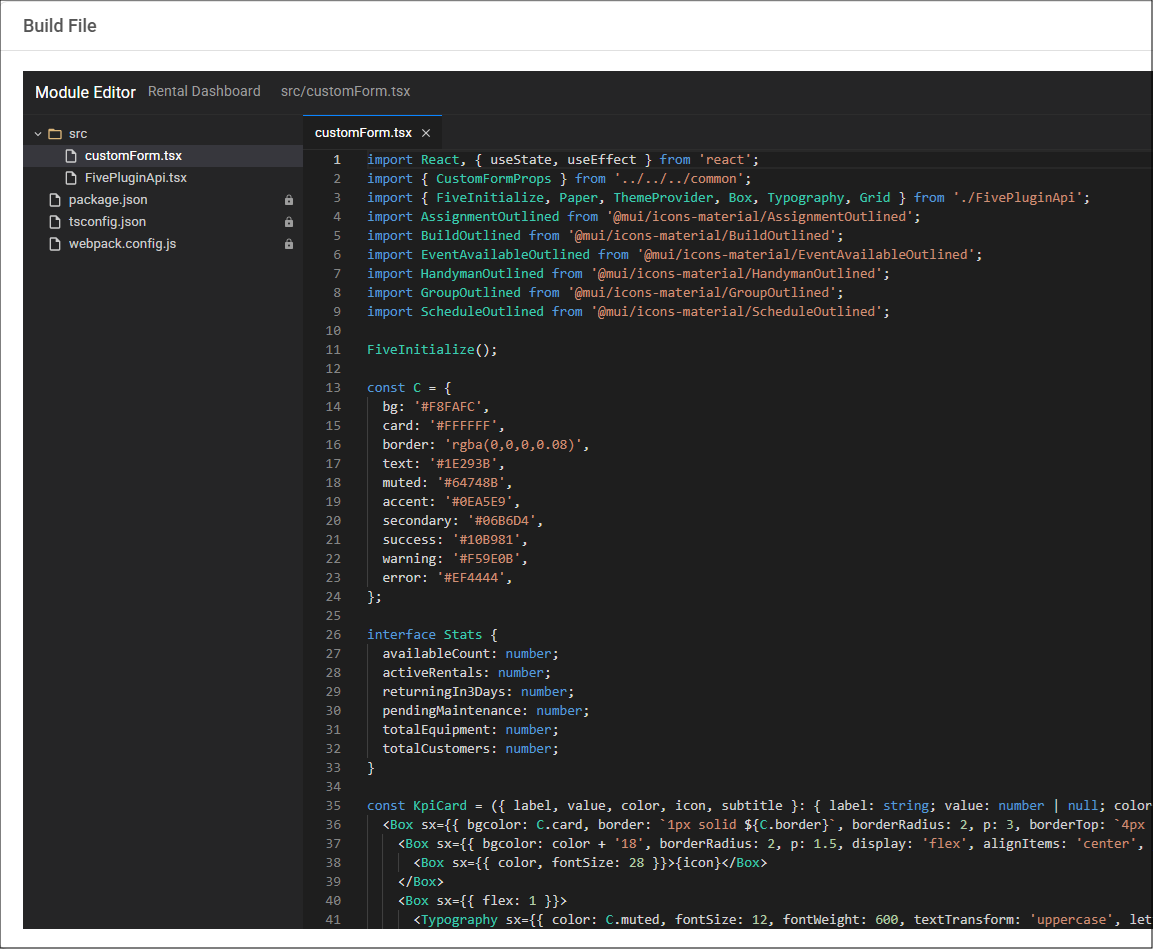
Task: Click the warning value '#F59E0B'
Action: (486, 559)
